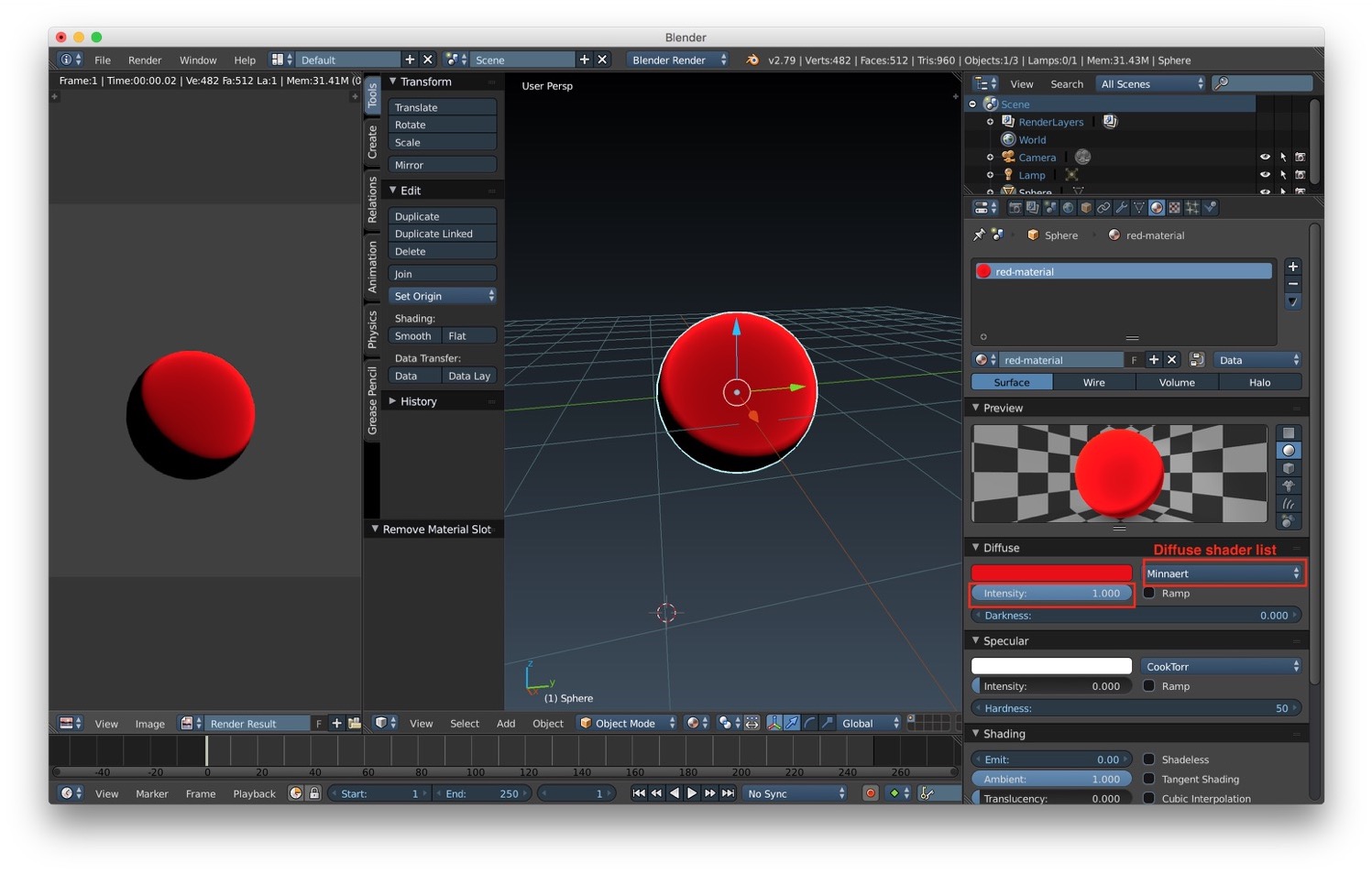Enable the Specular Ramp checkbox
1372x874 pixels.
point(1149,685)
